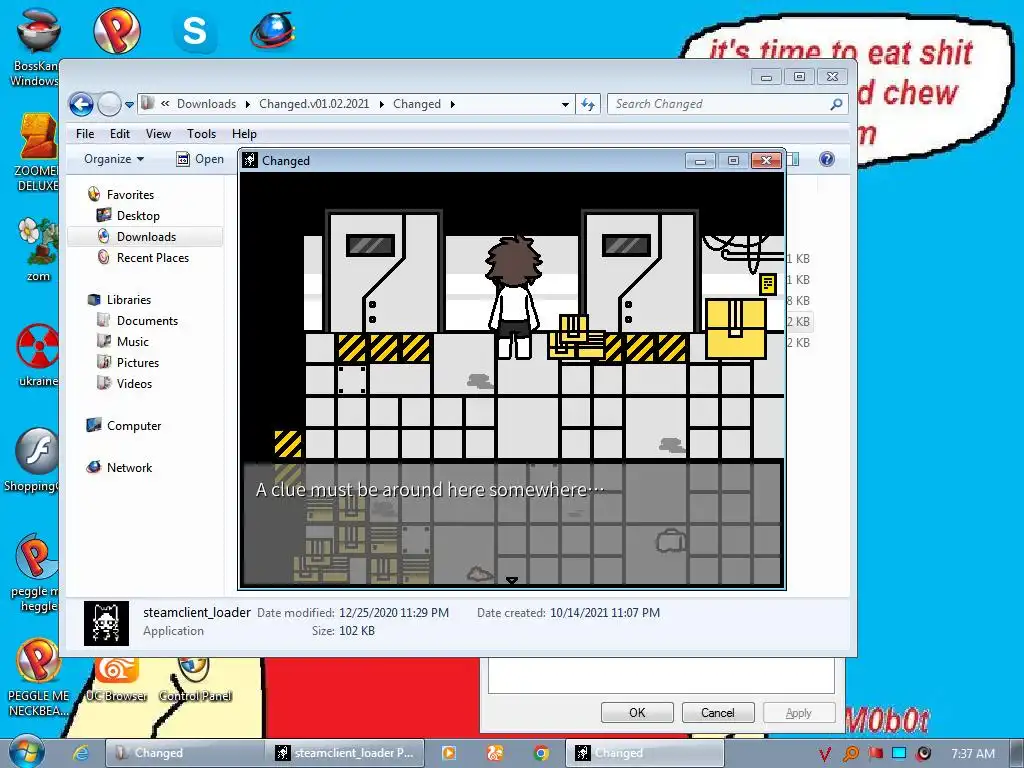Select Music library
The height and width of the screenshot is (768, 1024).
point(133,342)
